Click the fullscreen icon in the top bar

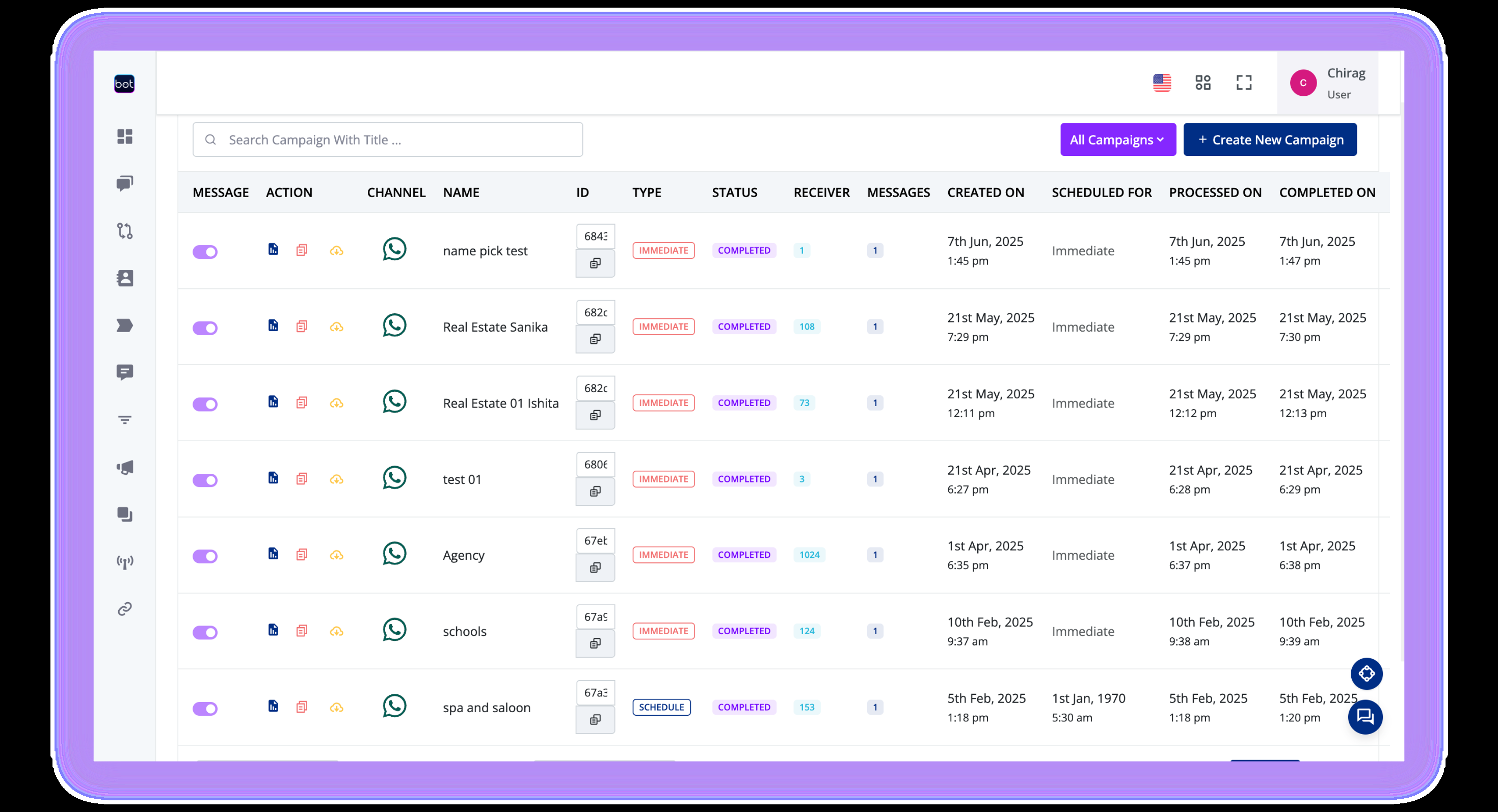pyautogui.click(x=1244, y=83)
